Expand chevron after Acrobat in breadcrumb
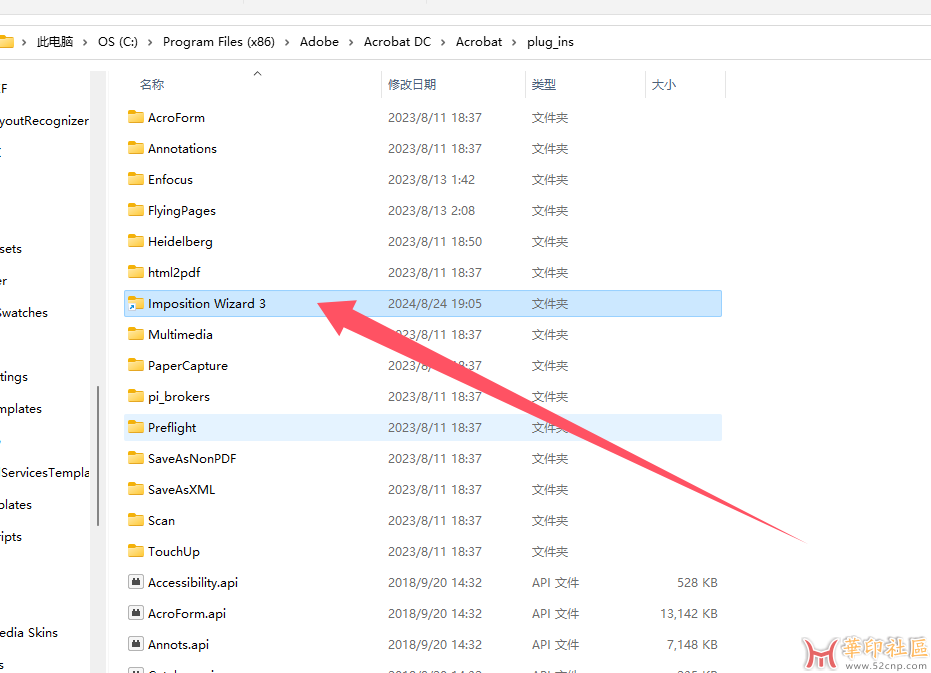Image resolution: width=931 pixels, height=673 pixels. tap(514, 42)
